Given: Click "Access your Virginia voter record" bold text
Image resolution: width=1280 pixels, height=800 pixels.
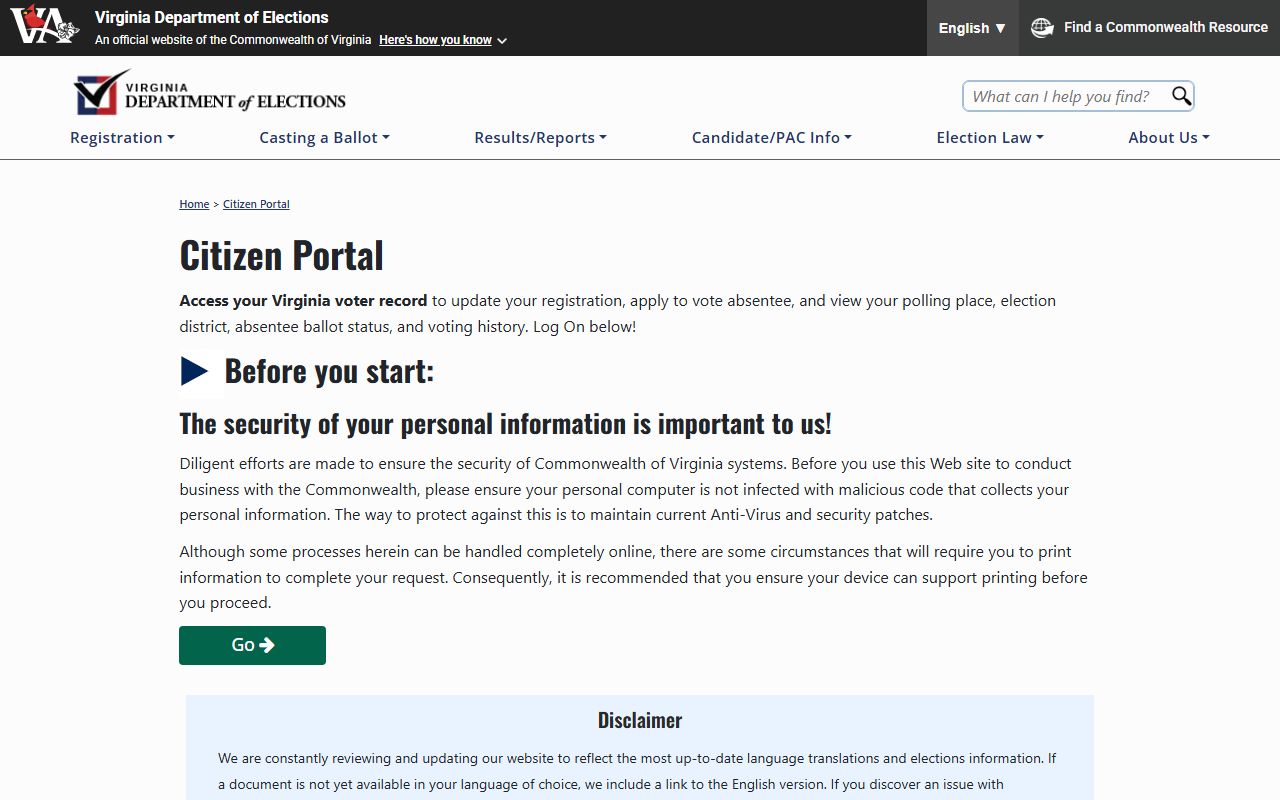Looking at the screenshot, I should (x=303, y=301).
